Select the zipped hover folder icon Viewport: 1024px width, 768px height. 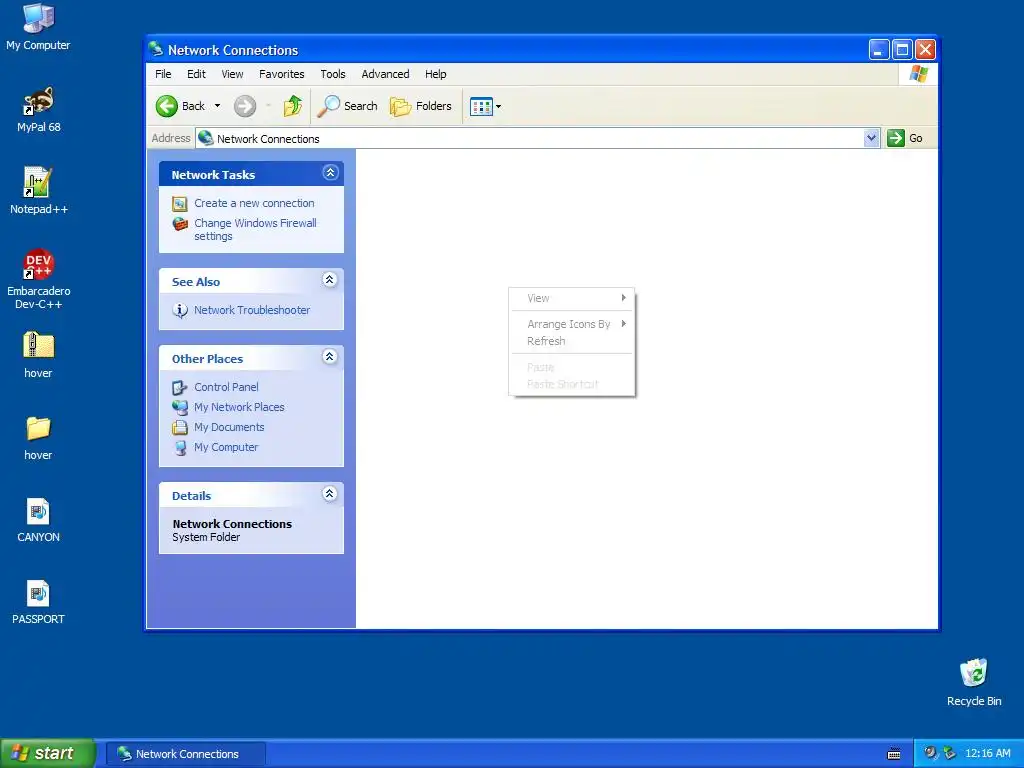pos(39,355)
